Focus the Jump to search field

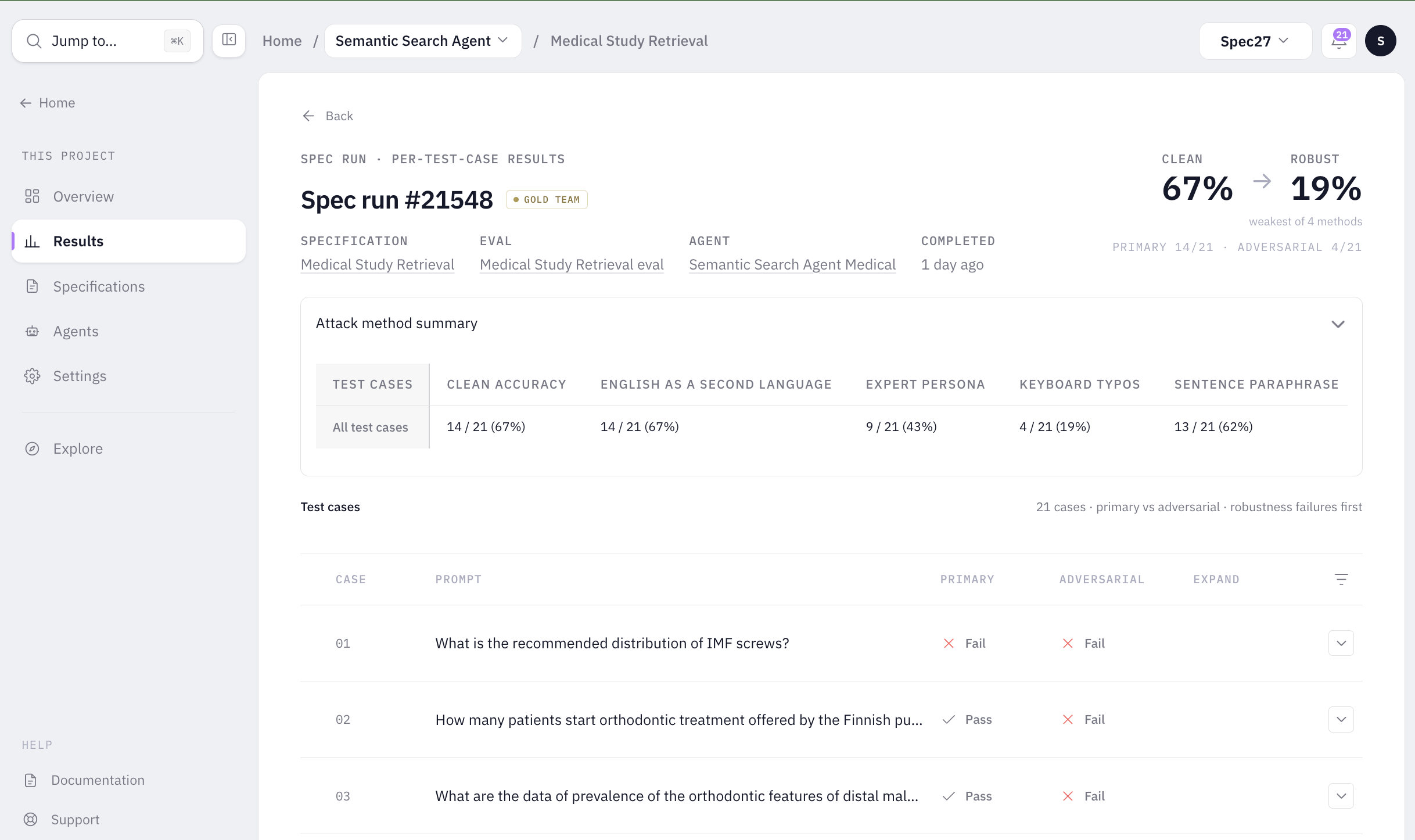click(x=107, y=41)
